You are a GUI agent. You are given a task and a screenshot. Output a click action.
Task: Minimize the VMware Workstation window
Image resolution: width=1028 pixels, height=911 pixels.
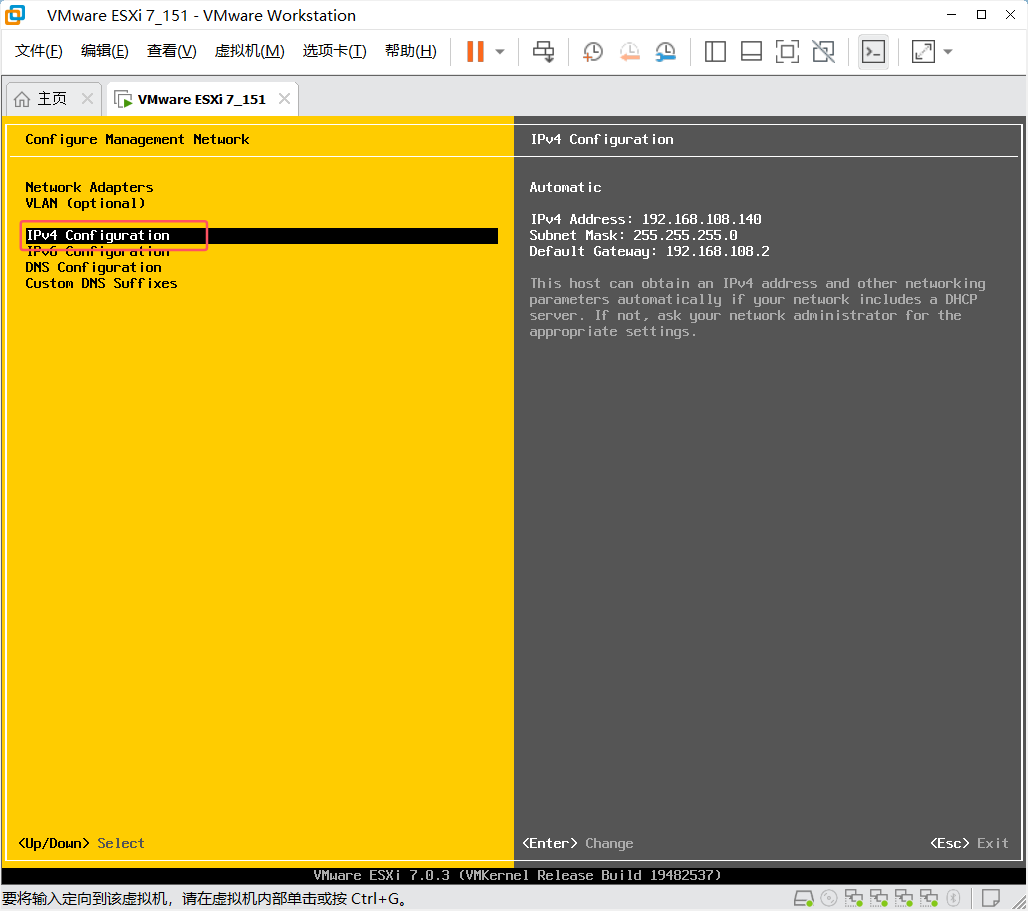click(x=951, y=14)
